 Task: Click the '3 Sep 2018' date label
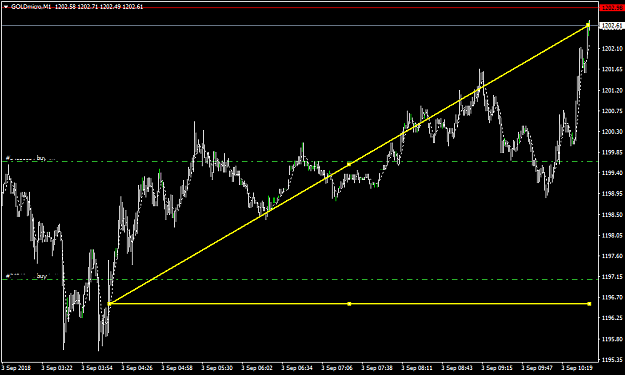[17, 368]
